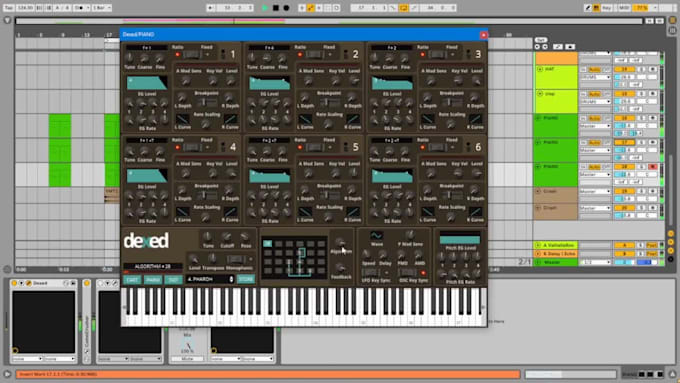This screenshot has width=680, height=383.
Task: Toggle the overview triangle below the Tap button
Action: (x=7, y=20)
